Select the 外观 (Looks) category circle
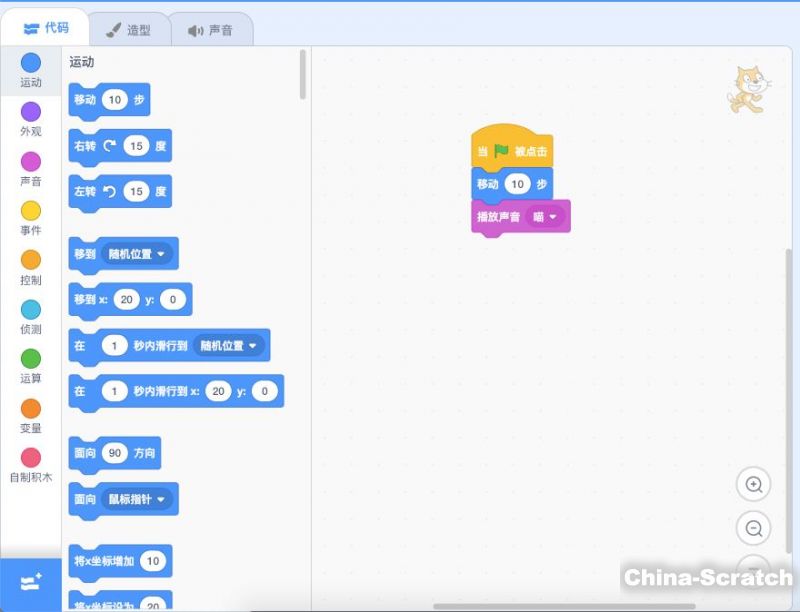This screenshot has width=800, height=612. [31, 112]
